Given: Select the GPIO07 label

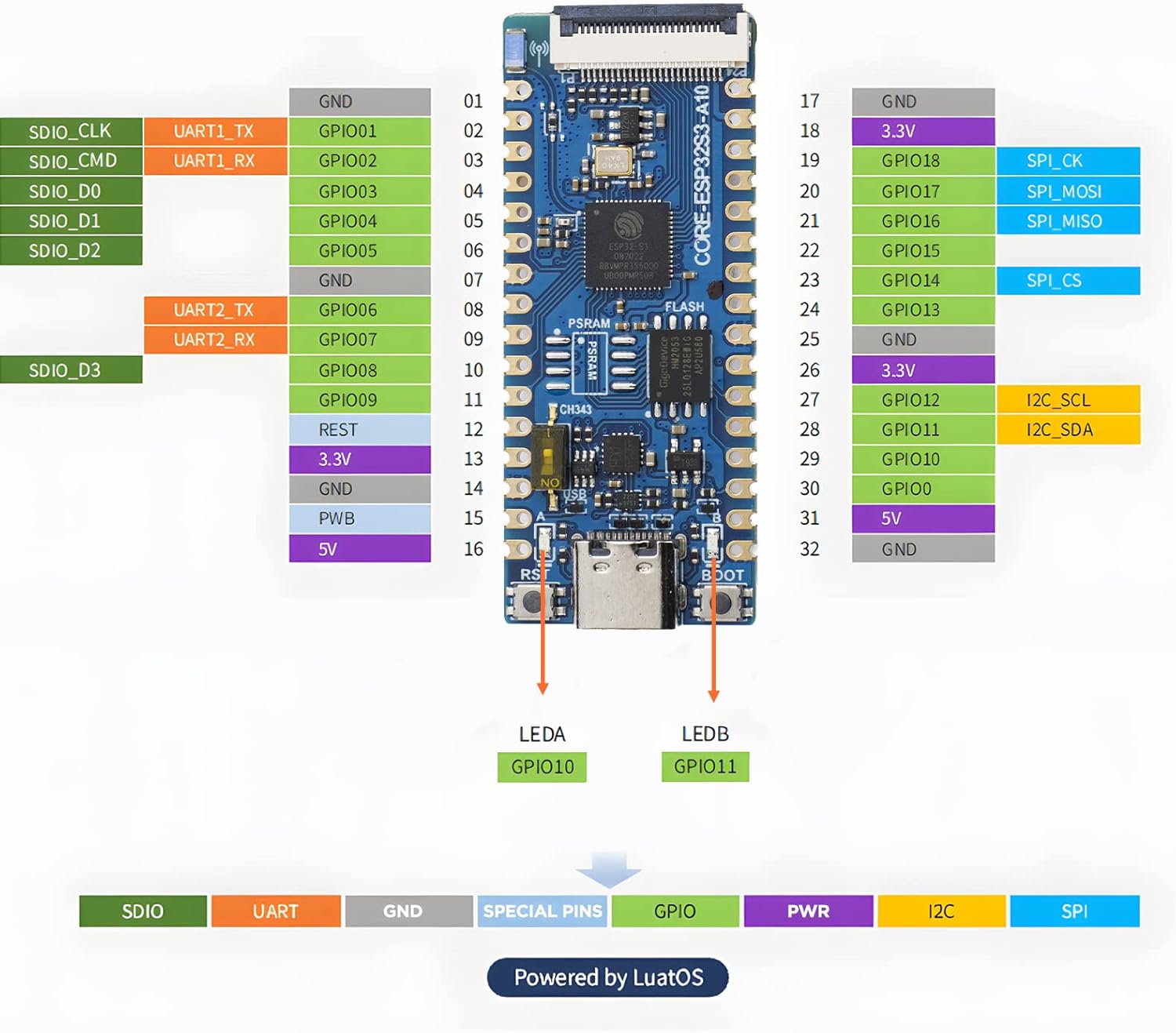Looking at the screenshot, I should coord(360,340).
